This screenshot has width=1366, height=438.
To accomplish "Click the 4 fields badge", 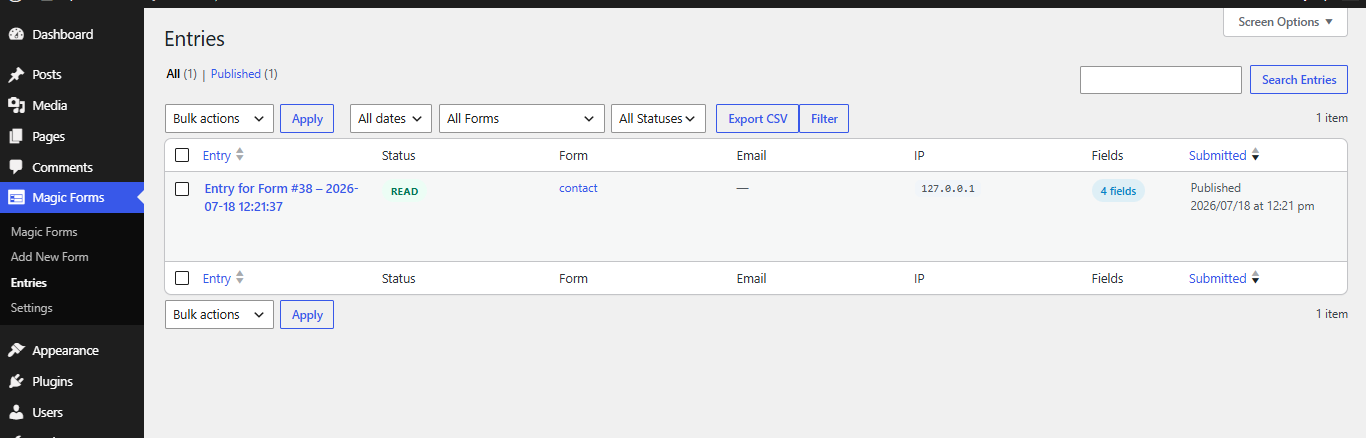I will [x=1118, y=191].
